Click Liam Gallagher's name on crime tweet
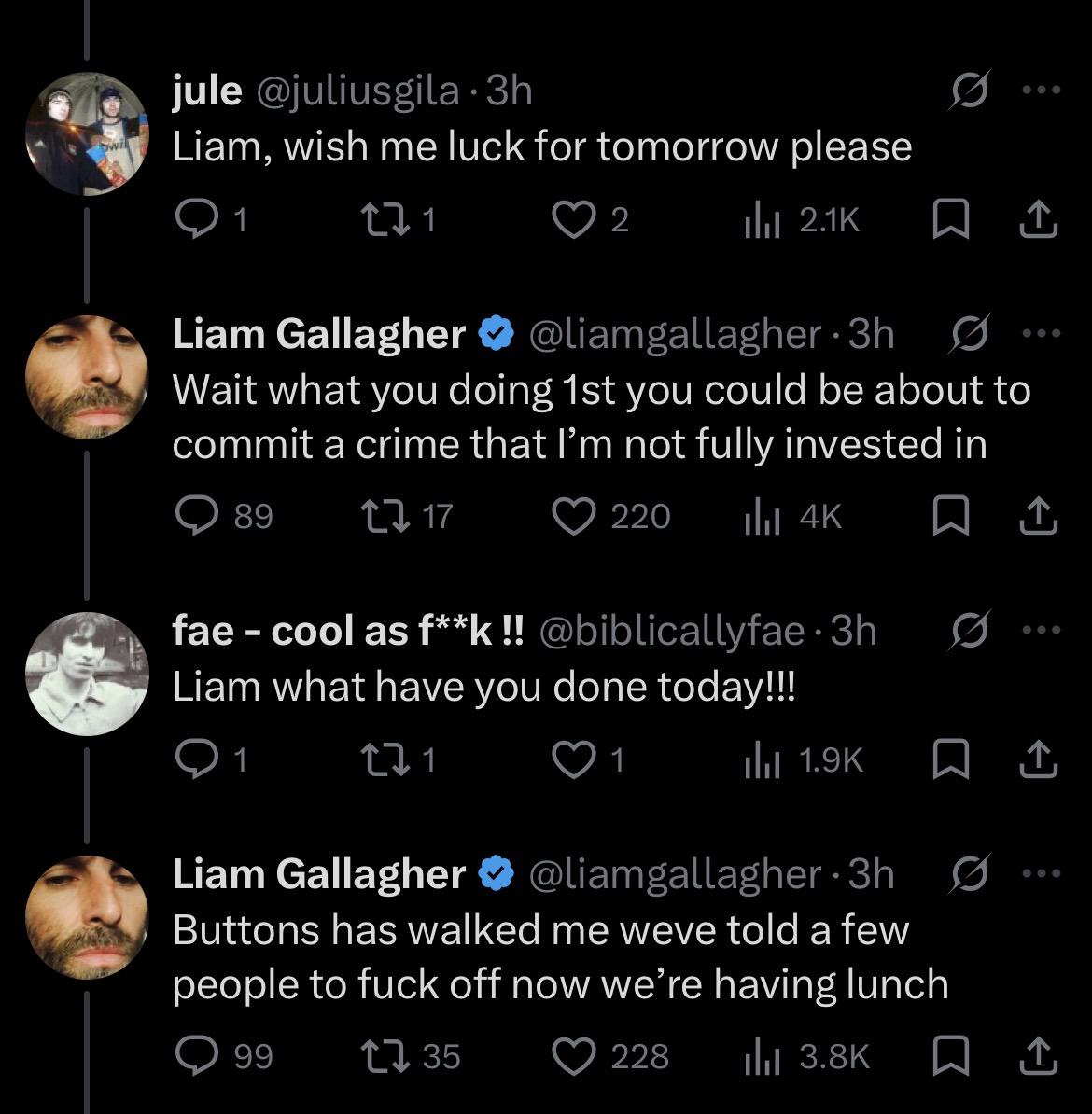Screen dimensions: 1092x1114 (x=319, y=334)
